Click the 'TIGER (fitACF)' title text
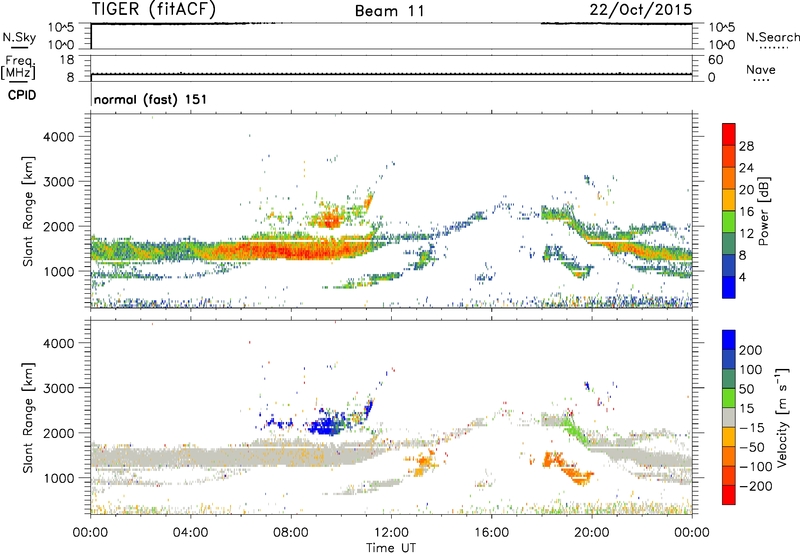The width and height of the screenshot is (800, 554). tap(154, 9)
